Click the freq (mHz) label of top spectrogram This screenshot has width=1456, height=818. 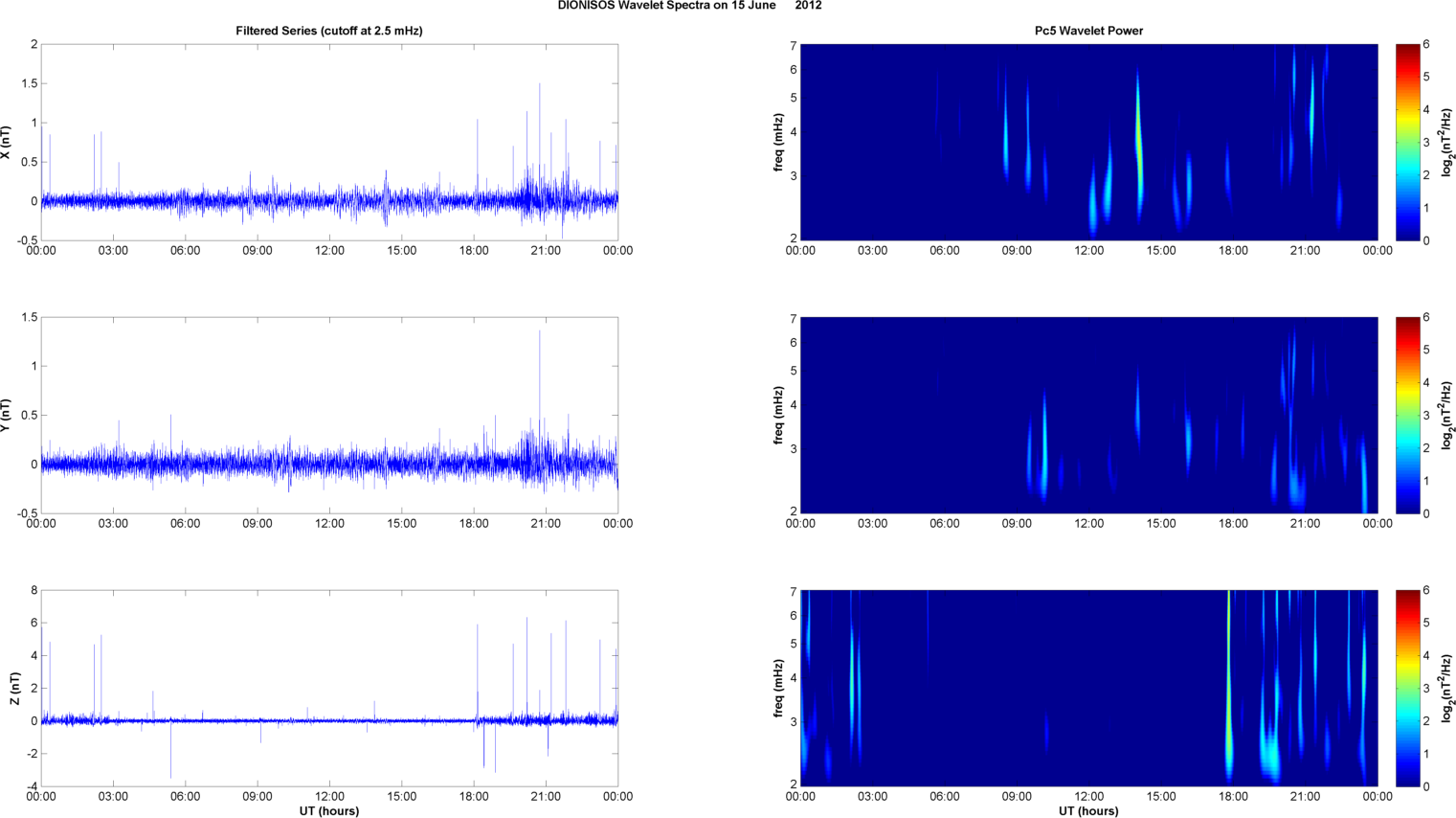pyautogui.click(x=779, y=142)
